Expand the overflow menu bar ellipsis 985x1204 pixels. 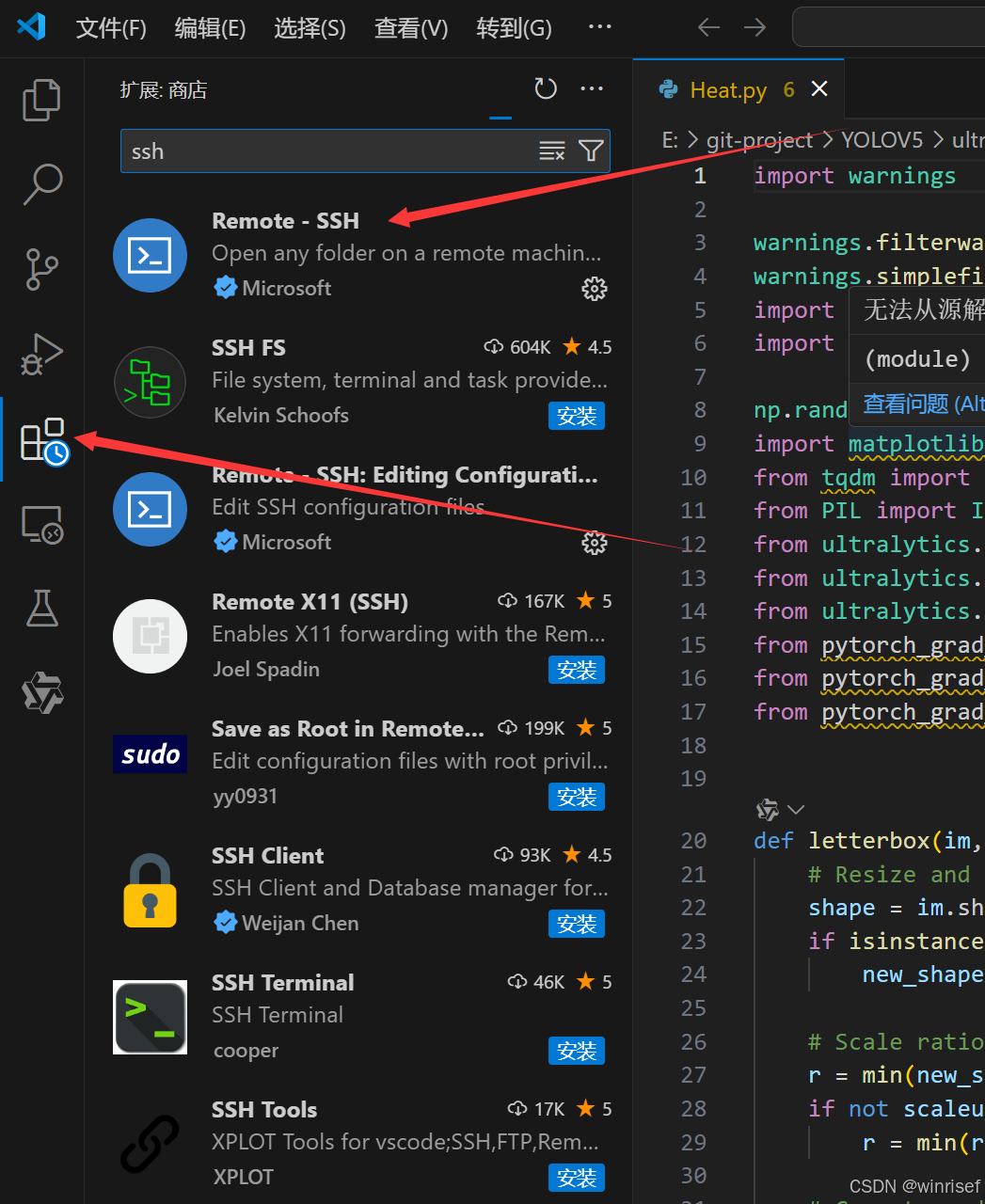coord(599,26)
